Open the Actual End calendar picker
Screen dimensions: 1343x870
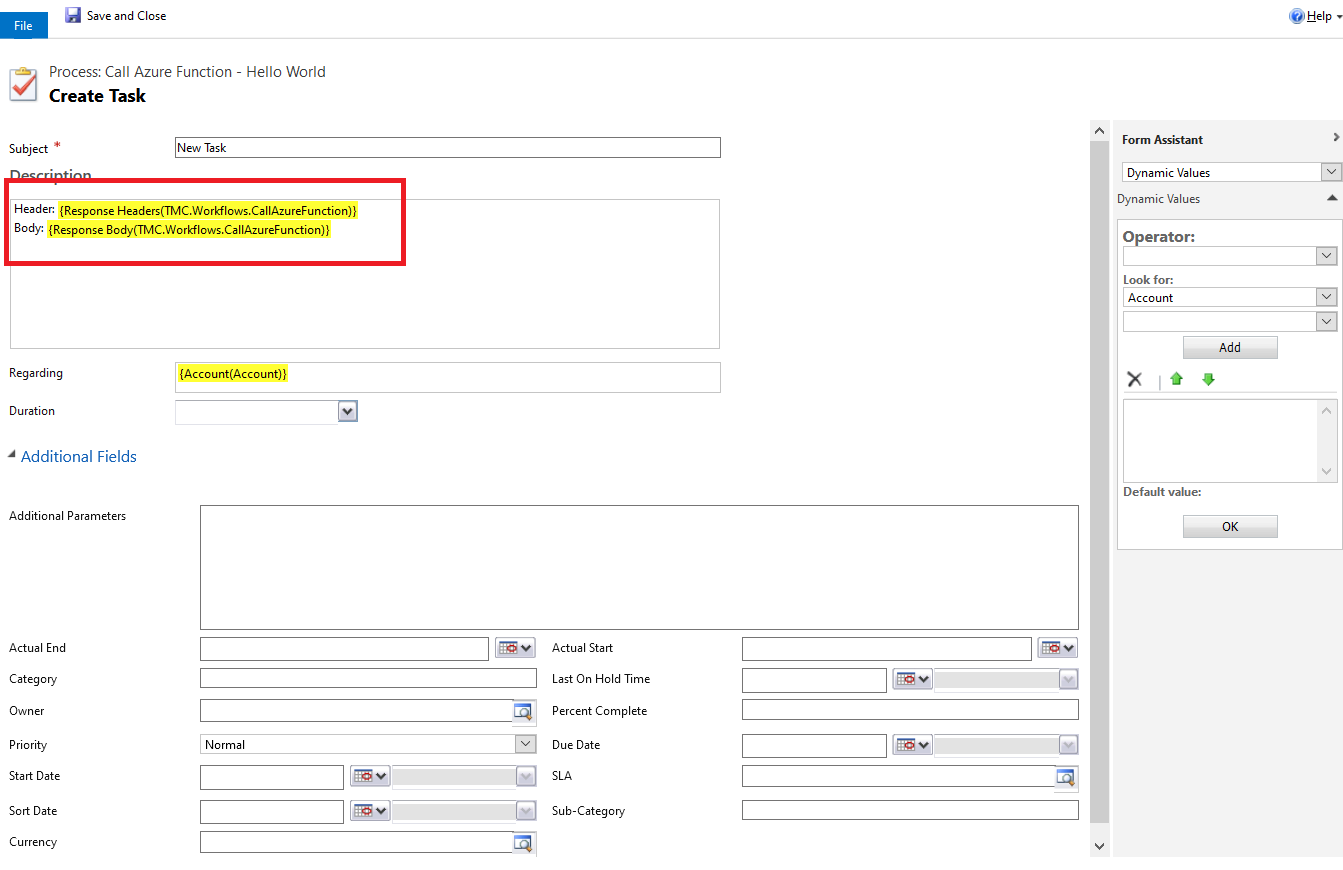coord(515,649)
